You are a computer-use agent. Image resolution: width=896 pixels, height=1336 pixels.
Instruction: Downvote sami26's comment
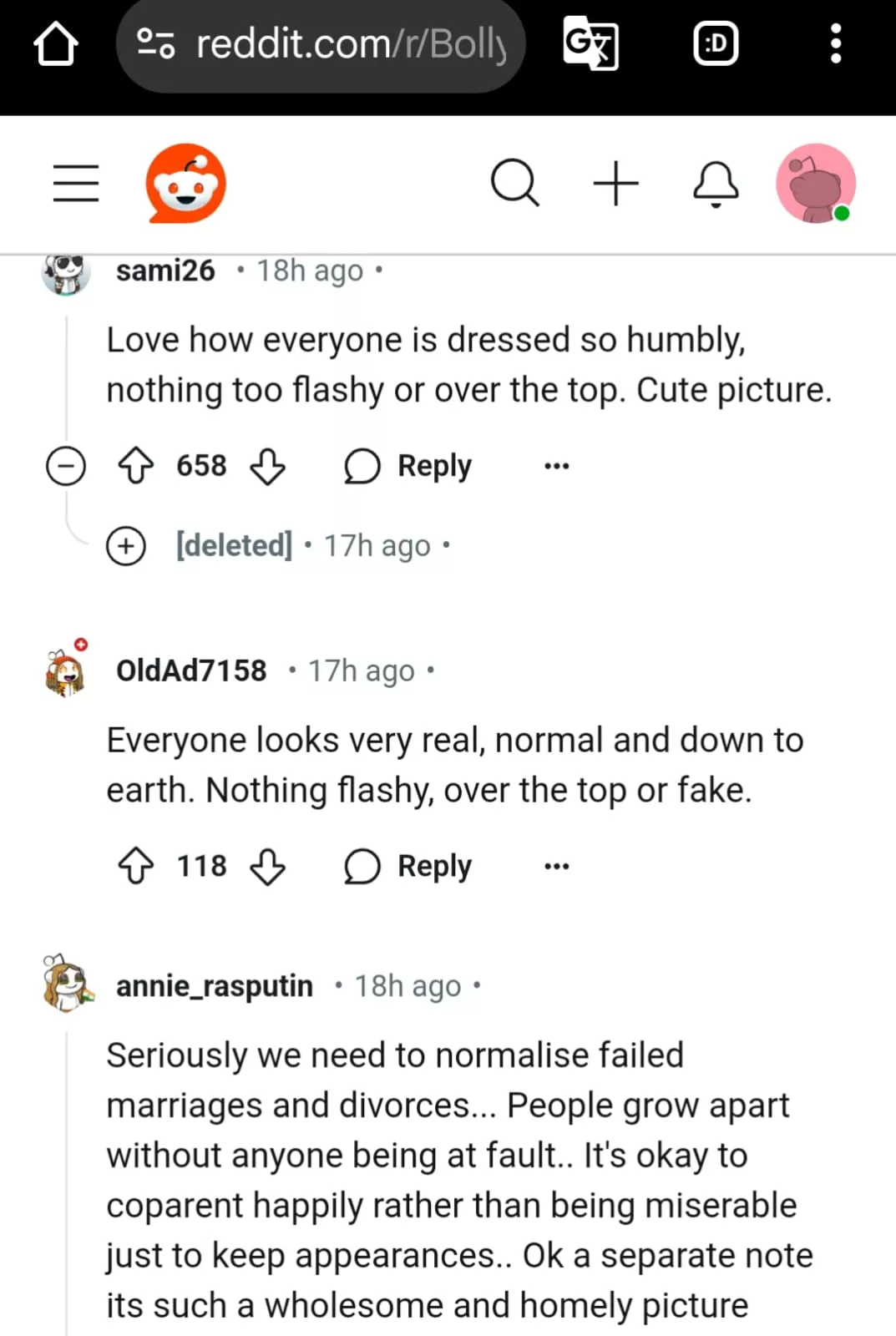(267, 466)
